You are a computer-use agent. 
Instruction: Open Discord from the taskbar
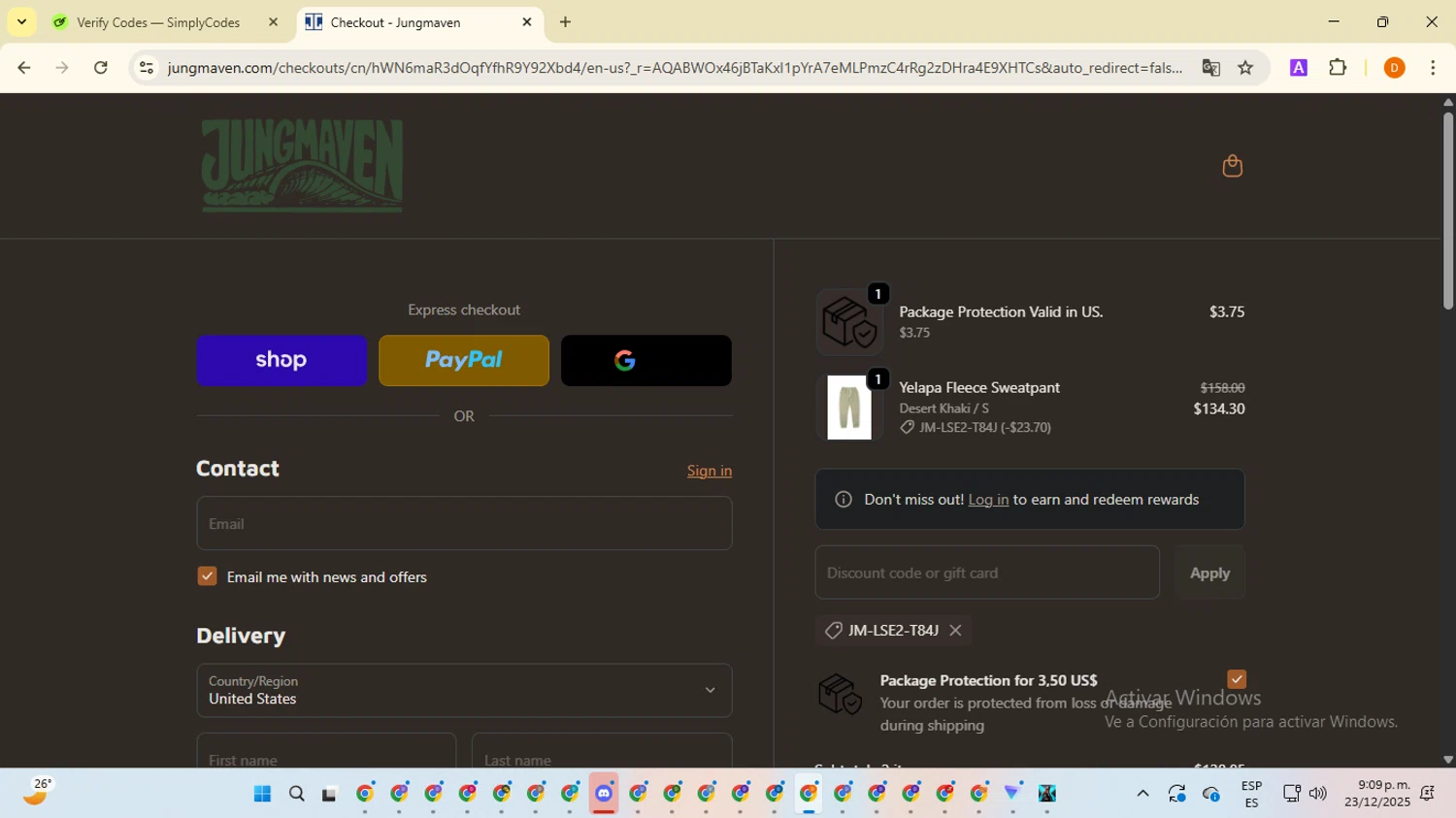604,794
